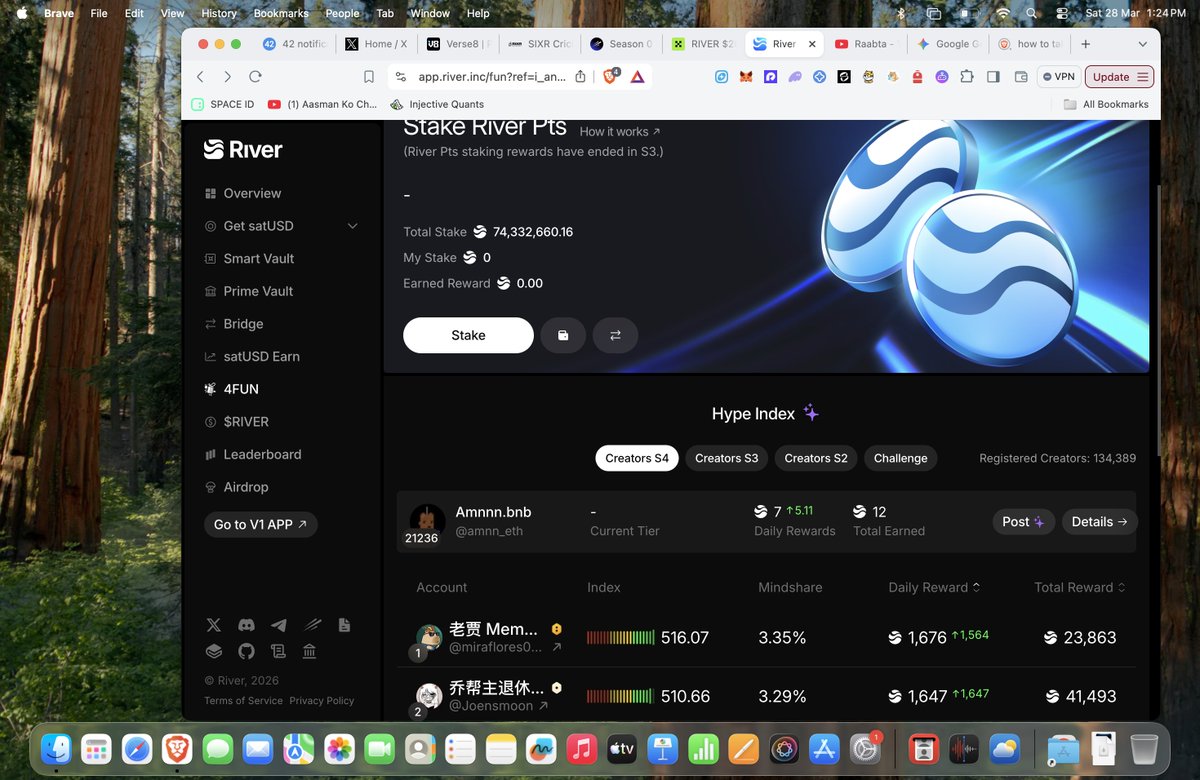Screen dimensions: 1200x780
Task: Click the share icon in address bar
Action: coord(580,77)
